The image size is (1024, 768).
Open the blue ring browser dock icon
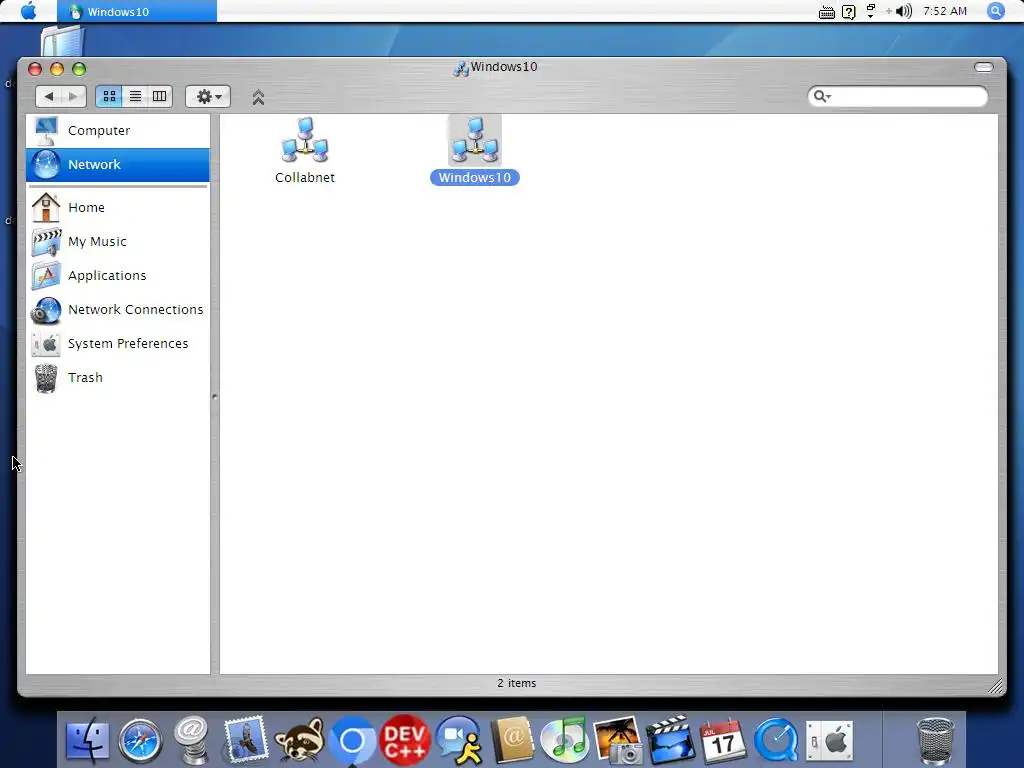(353, 741)
